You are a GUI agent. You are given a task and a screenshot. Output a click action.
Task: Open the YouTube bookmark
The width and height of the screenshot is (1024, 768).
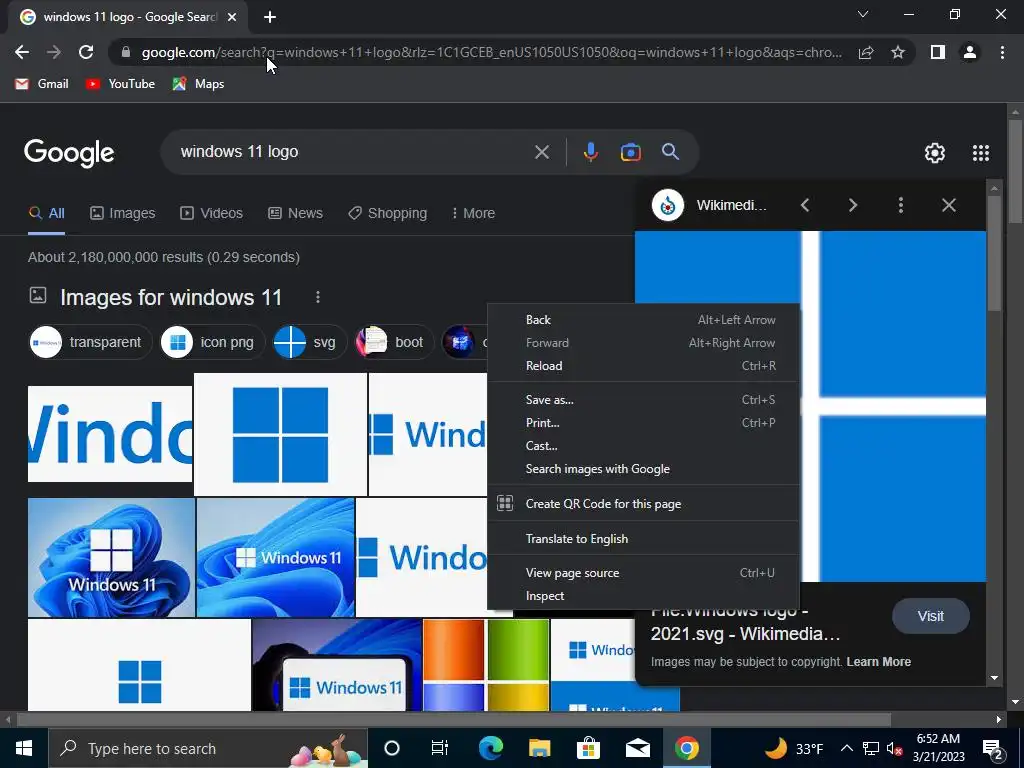[120, 84]
